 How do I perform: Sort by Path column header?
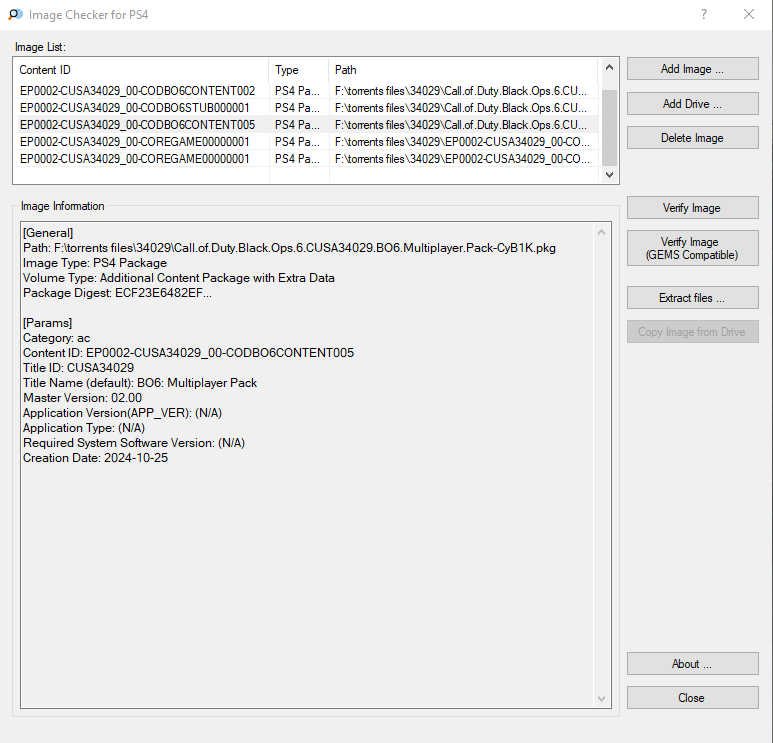[463, 70]
